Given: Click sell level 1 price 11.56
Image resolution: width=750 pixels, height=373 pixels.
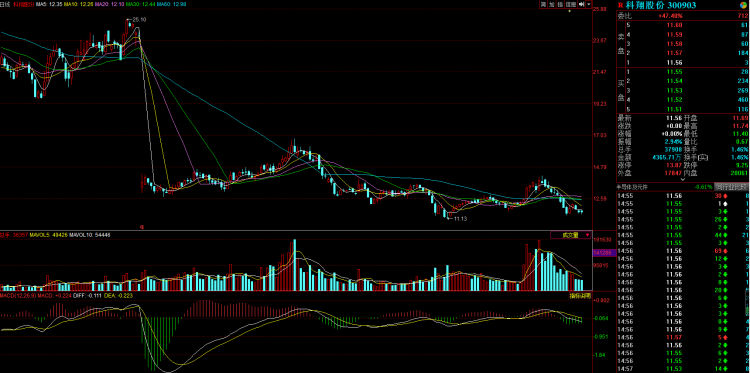Looking at the screenshot, I should point(673,63).
